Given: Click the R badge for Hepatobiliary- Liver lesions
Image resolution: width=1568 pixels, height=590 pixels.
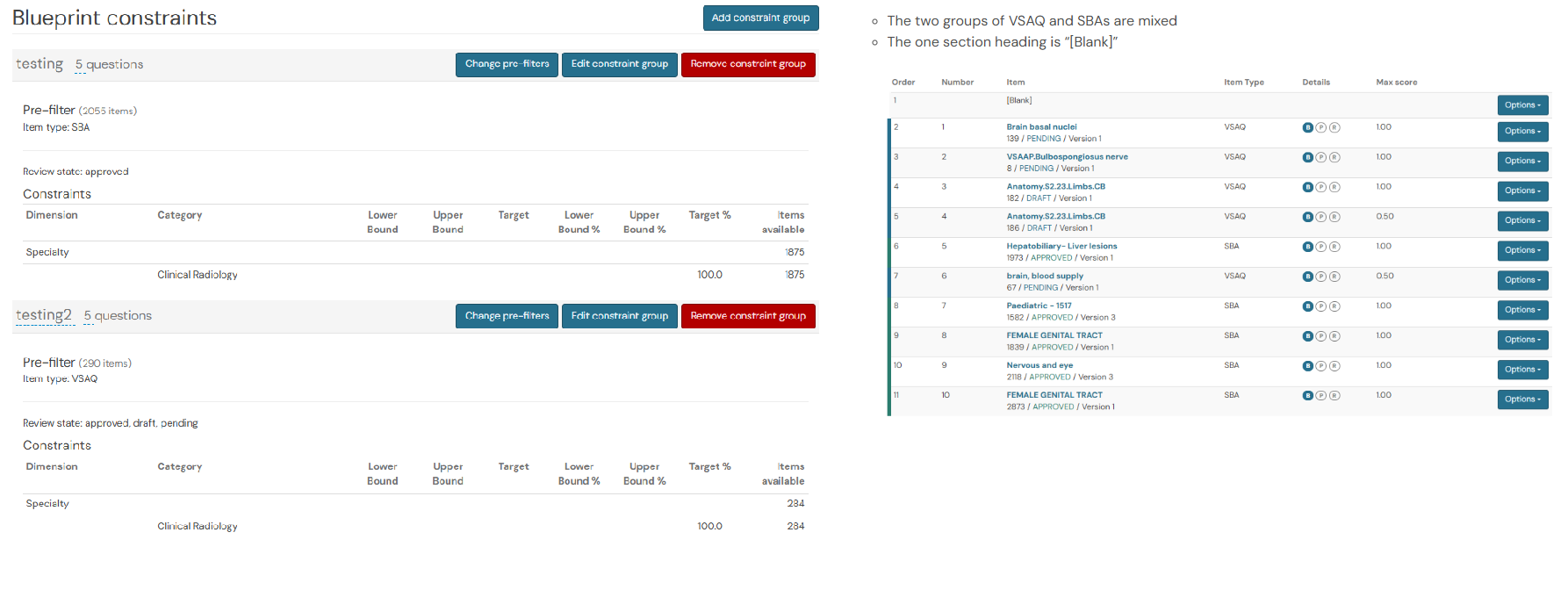Looking at the screenshot, I should tap(1334, 247).
